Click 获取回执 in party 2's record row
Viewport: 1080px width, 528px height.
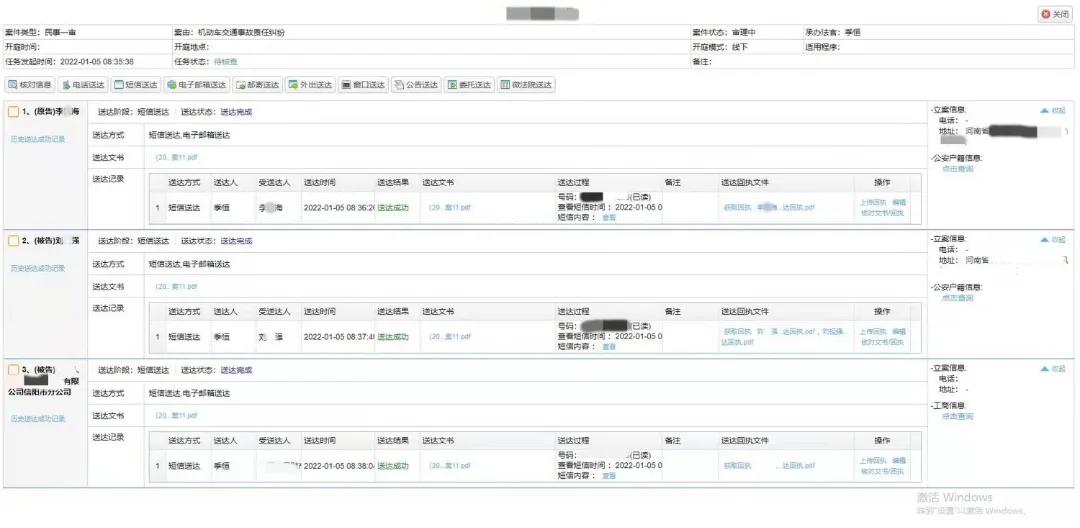737,332
